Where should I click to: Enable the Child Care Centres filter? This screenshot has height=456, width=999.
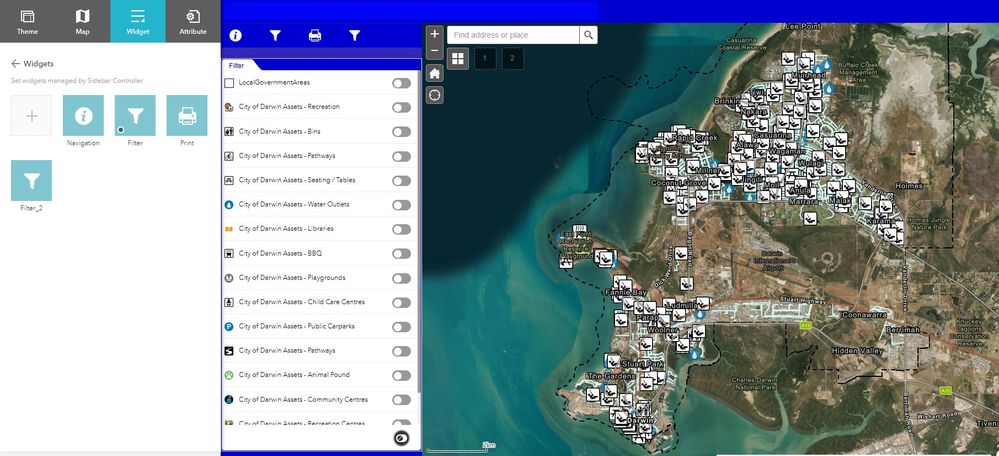click(x=401, y=303)
